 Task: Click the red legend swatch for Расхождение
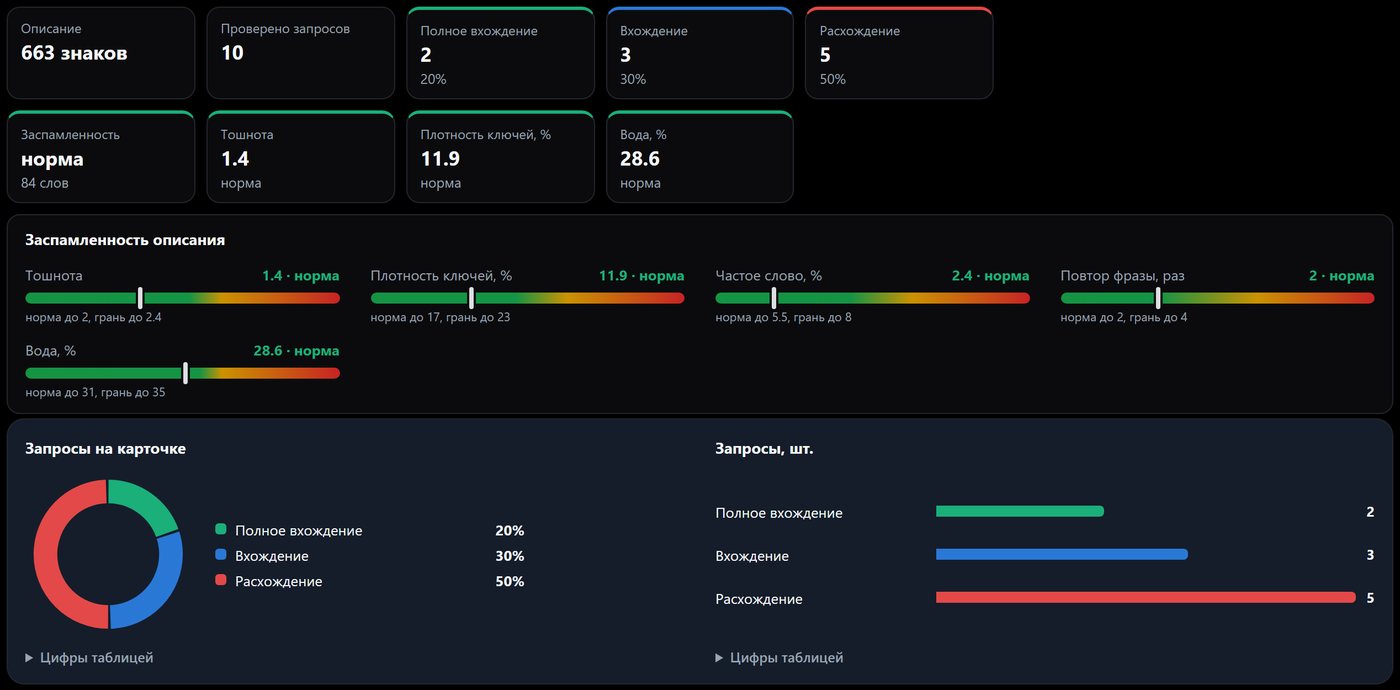pyautogui.click(x=220, y=581)
